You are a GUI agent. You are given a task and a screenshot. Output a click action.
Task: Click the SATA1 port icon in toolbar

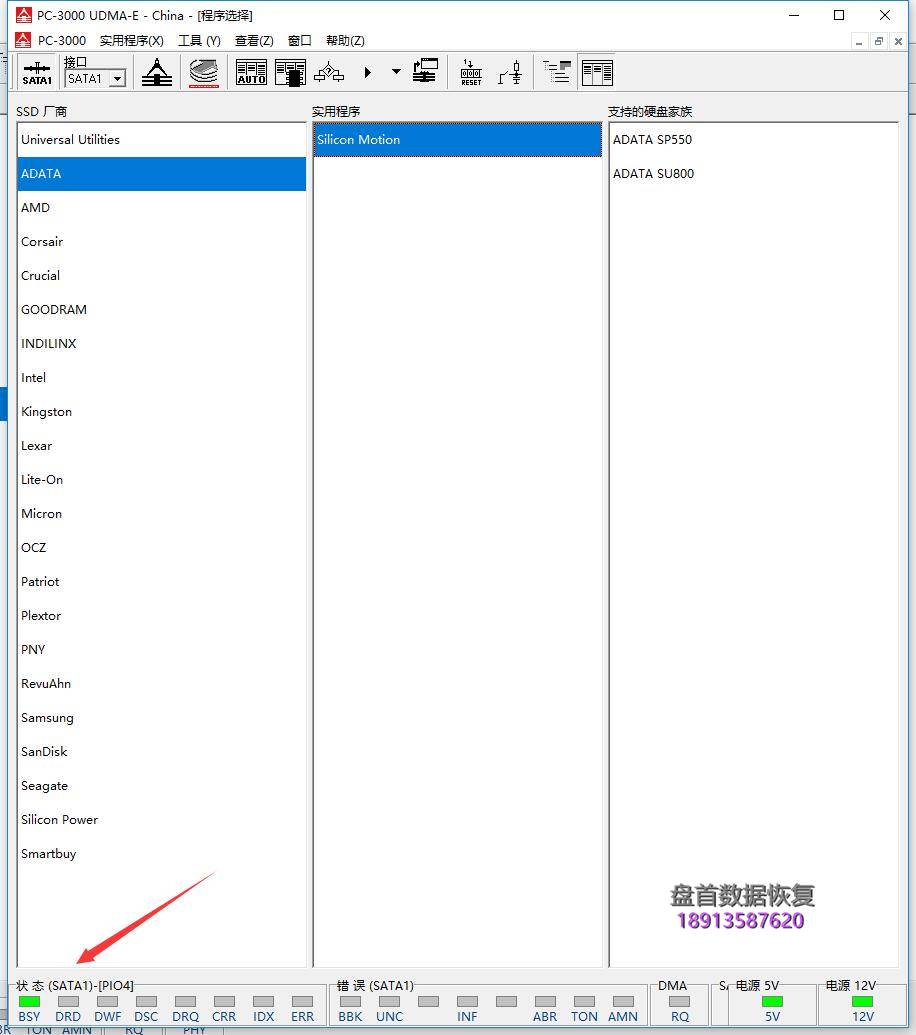(x=37, y=73)
